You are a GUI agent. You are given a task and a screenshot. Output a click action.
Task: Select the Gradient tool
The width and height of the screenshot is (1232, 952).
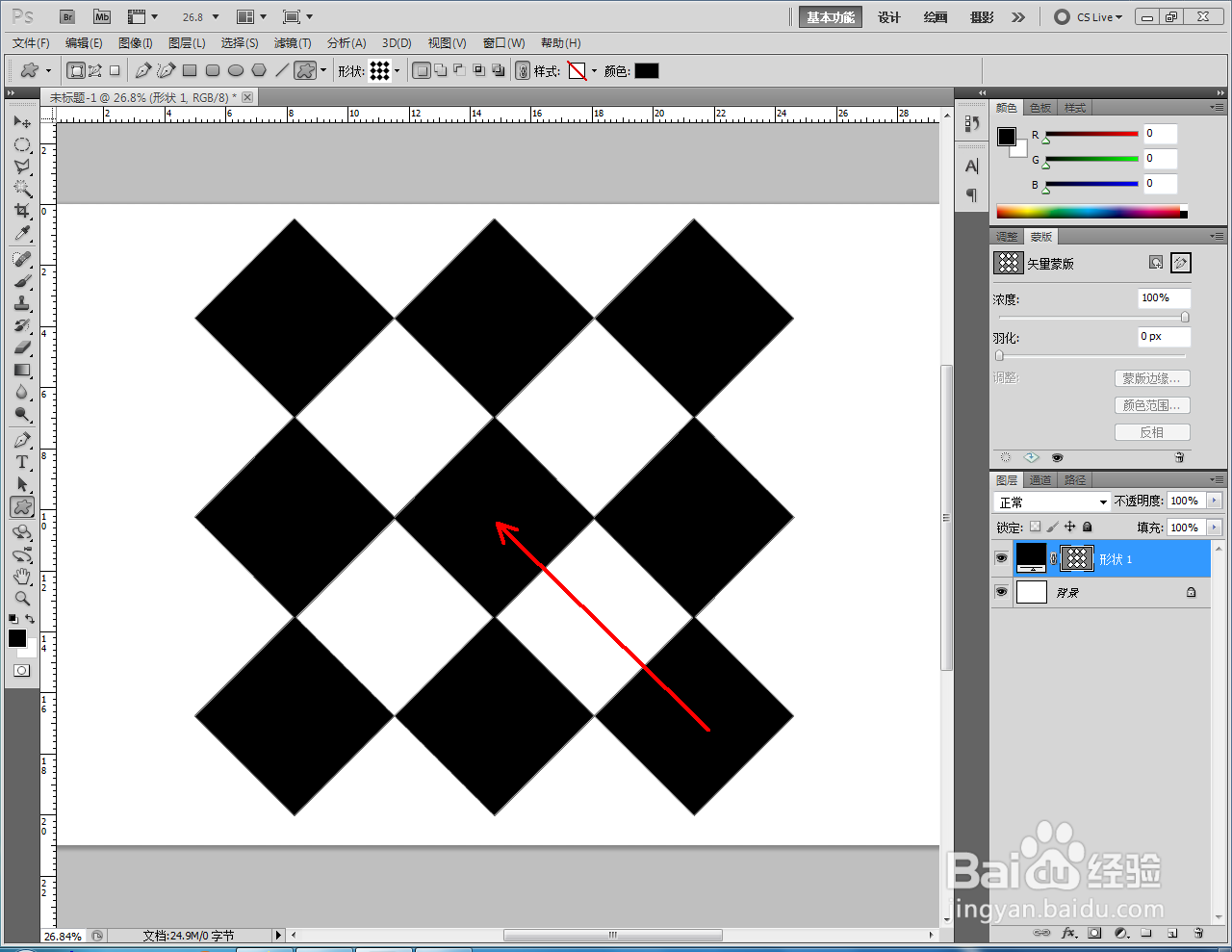(22, 370)
